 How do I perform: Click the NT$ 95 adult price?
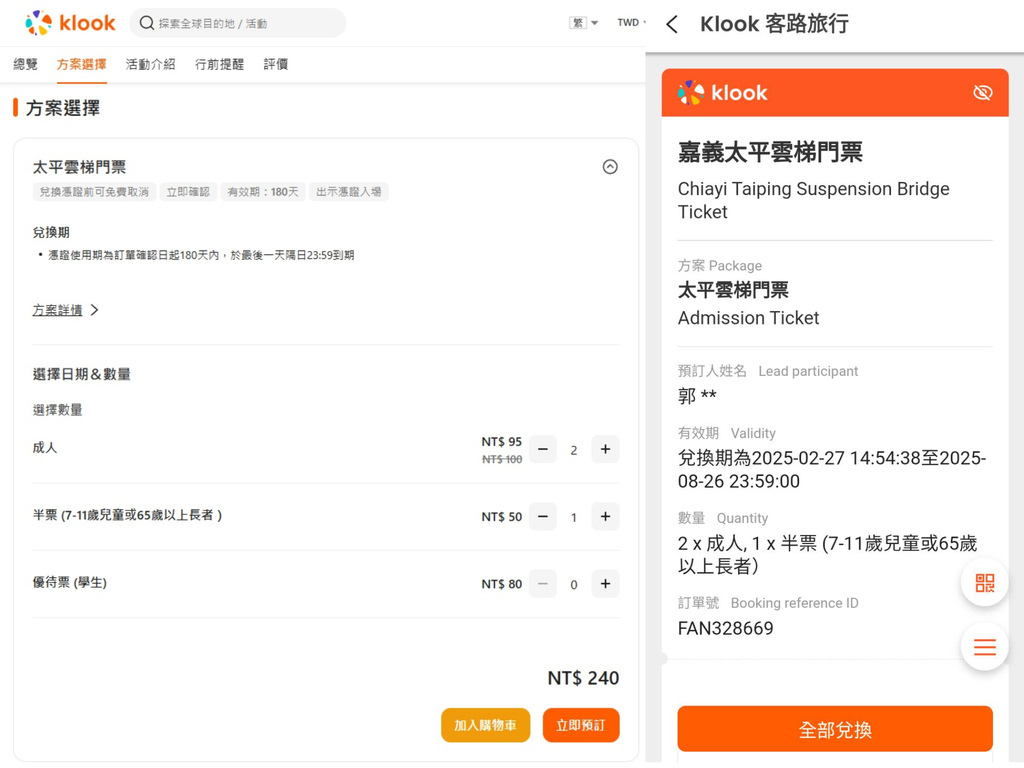502,441
